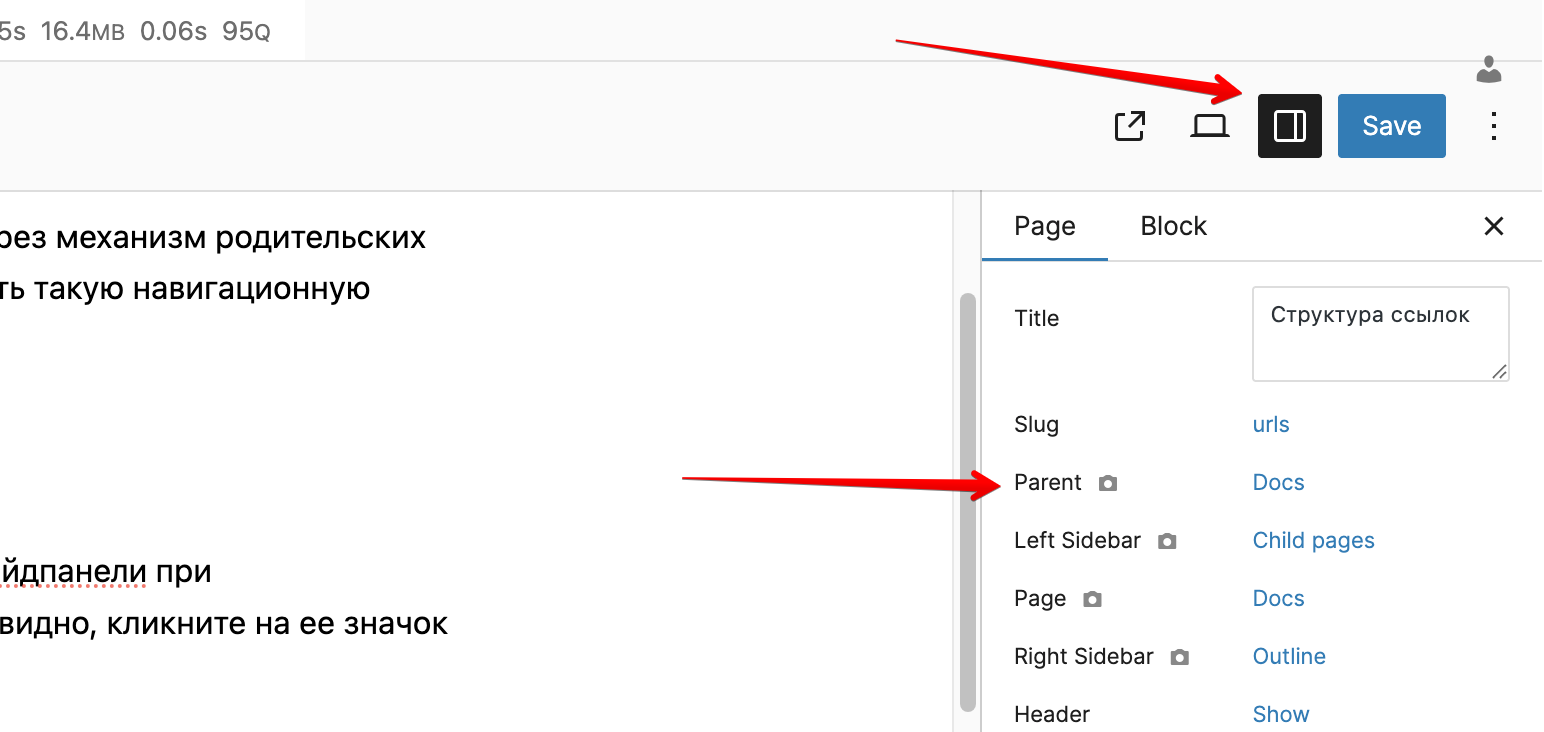The image size is (1544, 732).
Task: Click the camera icon beside Left Sidebar
Action: point(1166,542)
